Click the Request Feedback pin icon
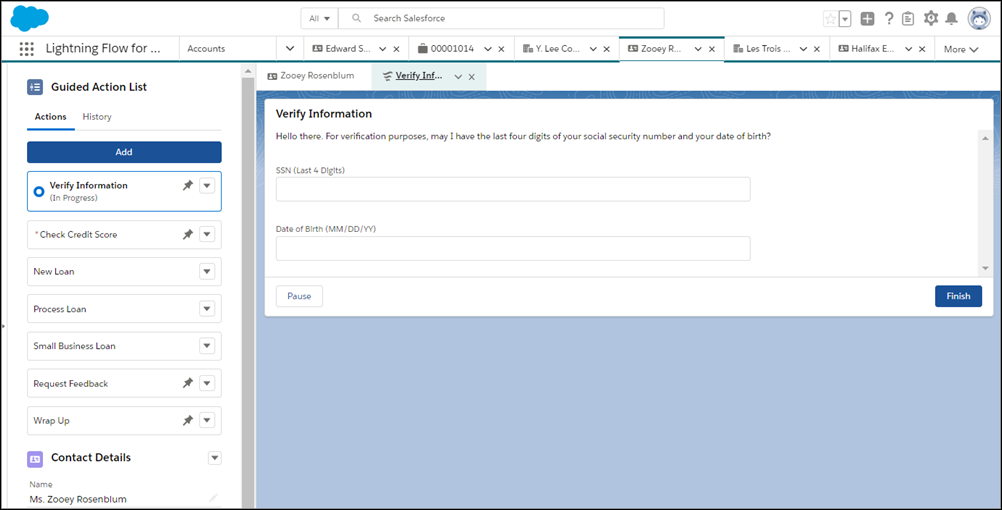Screen dimensions: 1002x510 tap(188, 383)
